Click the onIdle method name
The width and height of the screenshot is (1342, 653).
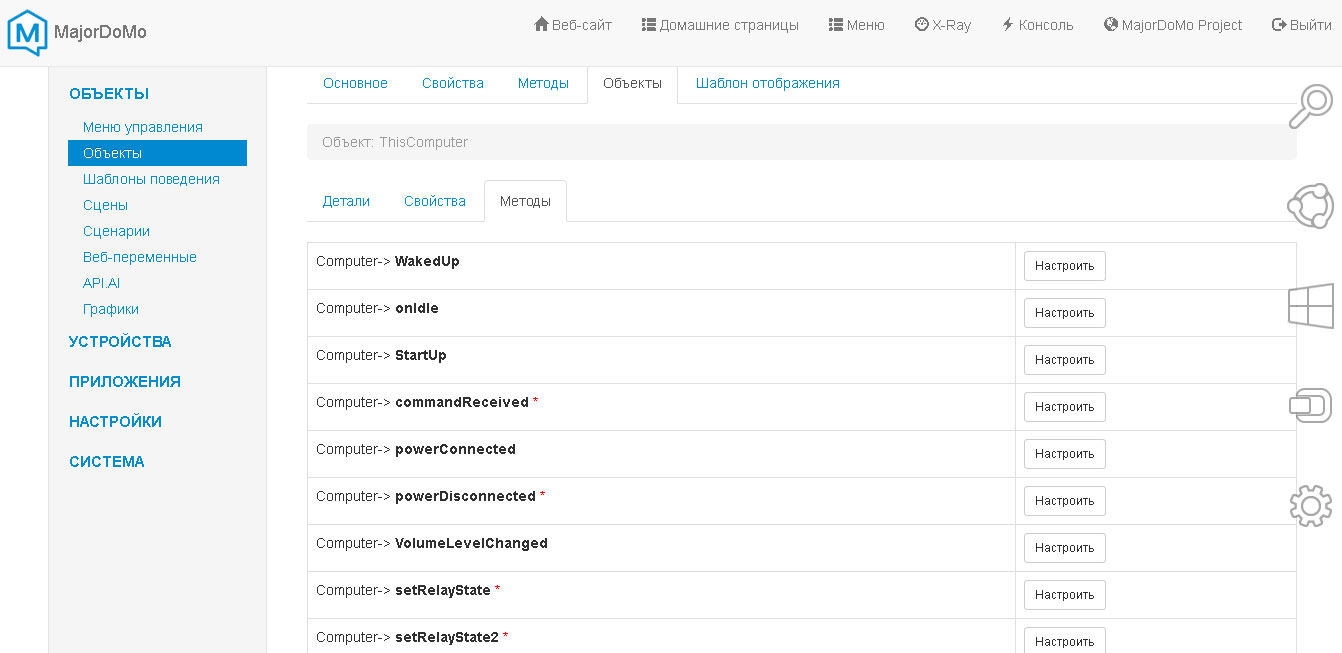click(417, 308)
